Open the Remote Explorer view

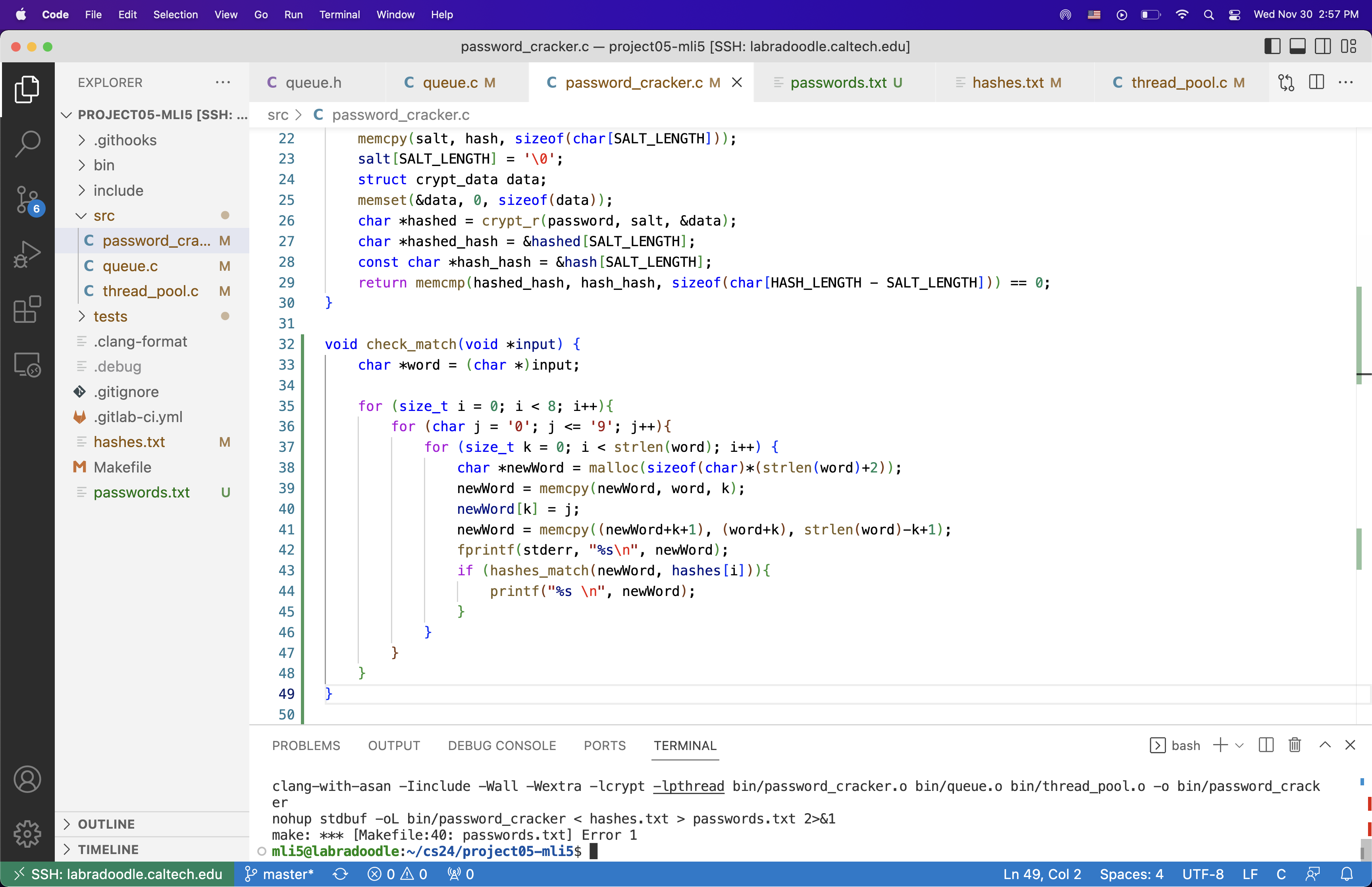tap(27, 364)
